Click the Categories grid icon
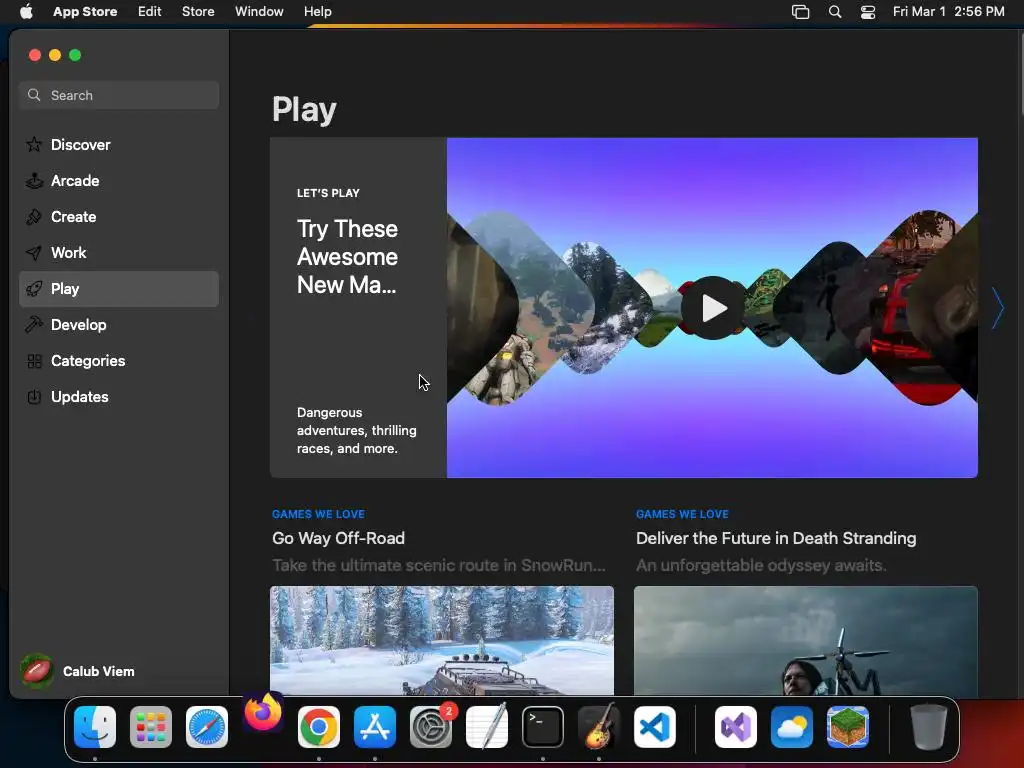The width and height of the screenshot is (1024, 768). (x=34, y=360)
